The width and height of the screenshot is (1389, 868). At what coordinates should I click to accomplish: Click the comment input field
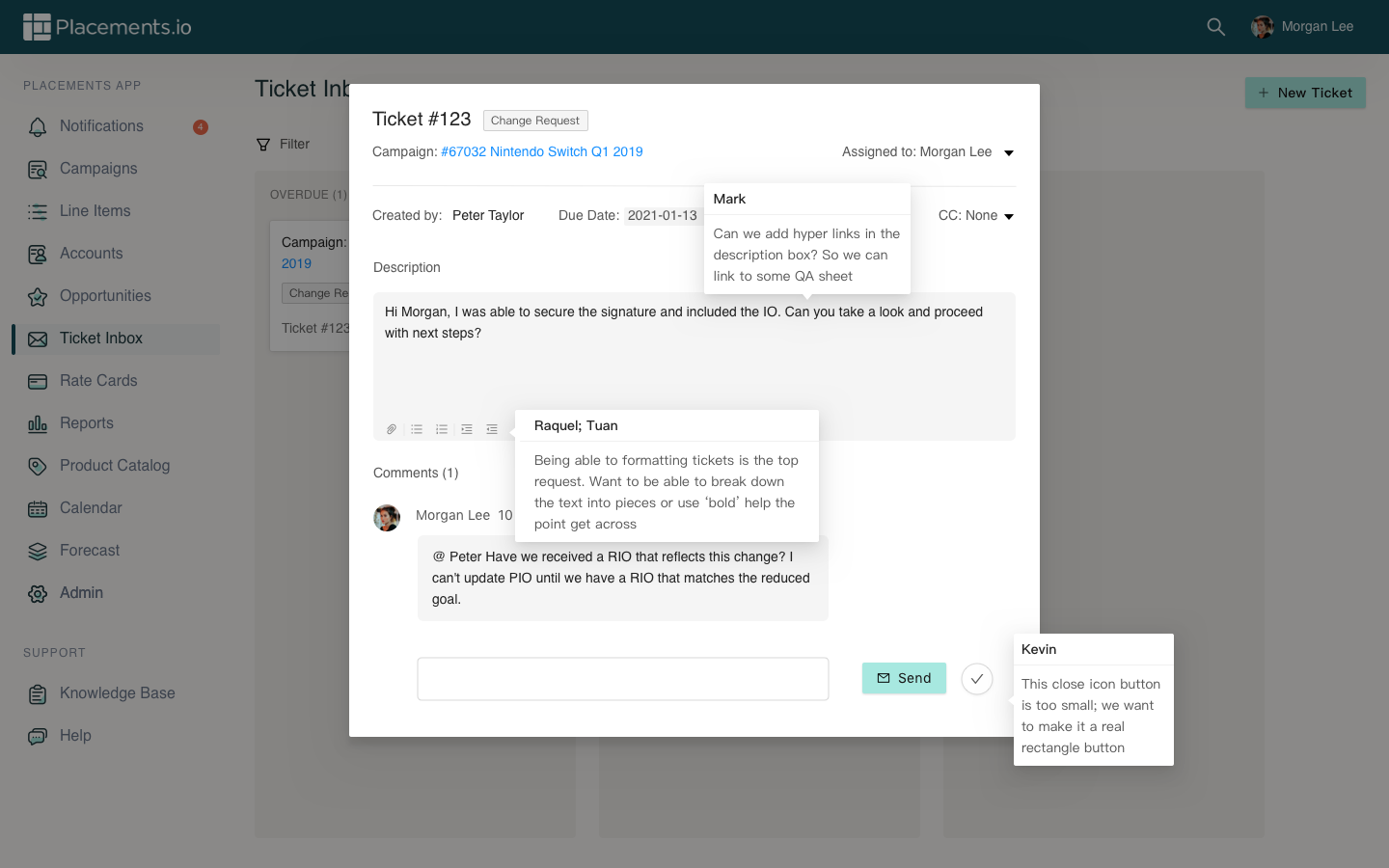(622, 679)
